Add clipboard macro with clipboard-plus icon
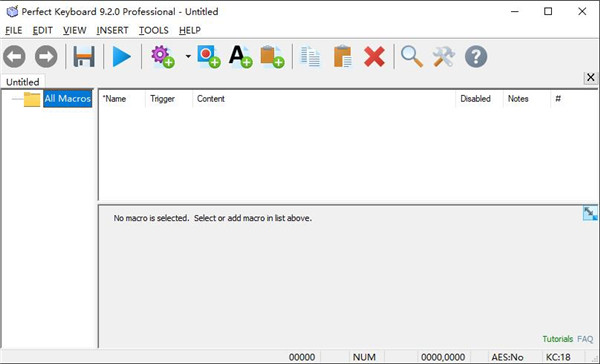 pos(272,57)
